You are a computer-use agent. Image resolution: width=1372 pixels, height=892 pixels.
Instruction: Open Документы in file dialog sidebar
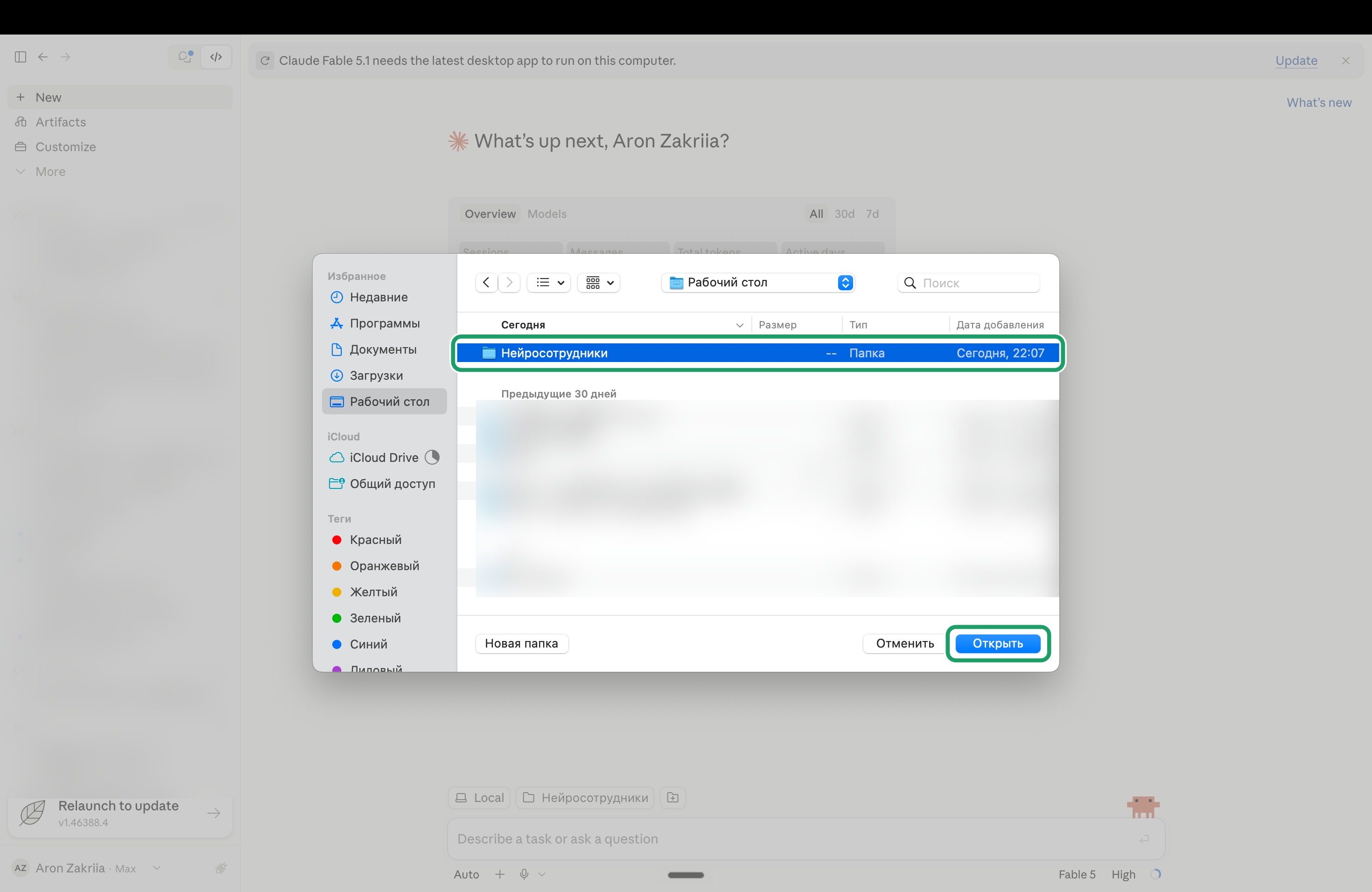tap(384, 349)
